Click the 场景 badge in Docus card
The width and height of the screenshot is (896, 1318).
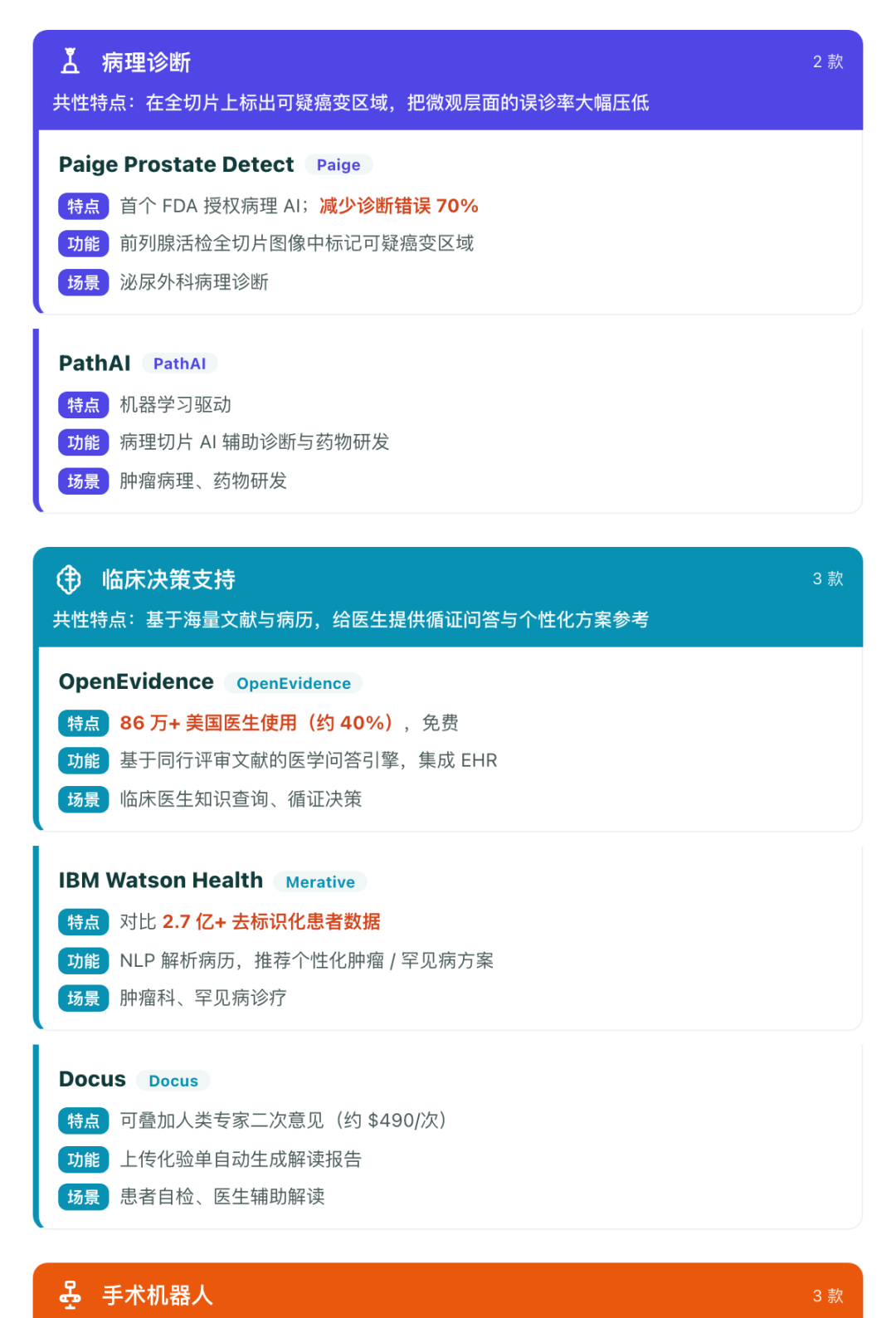tap(83, 1197)
